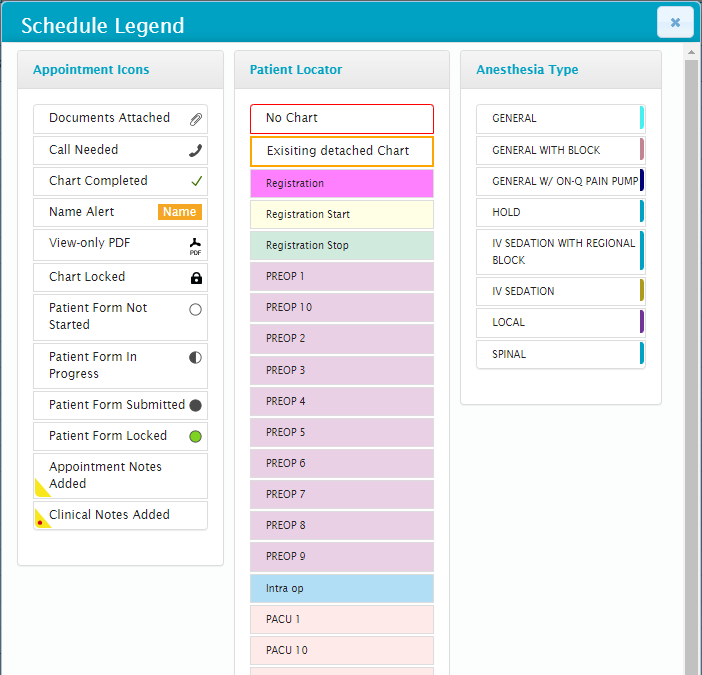Click the No Chart red-bordered box
This screenshot has width=702, height=675.
(341, 119)
